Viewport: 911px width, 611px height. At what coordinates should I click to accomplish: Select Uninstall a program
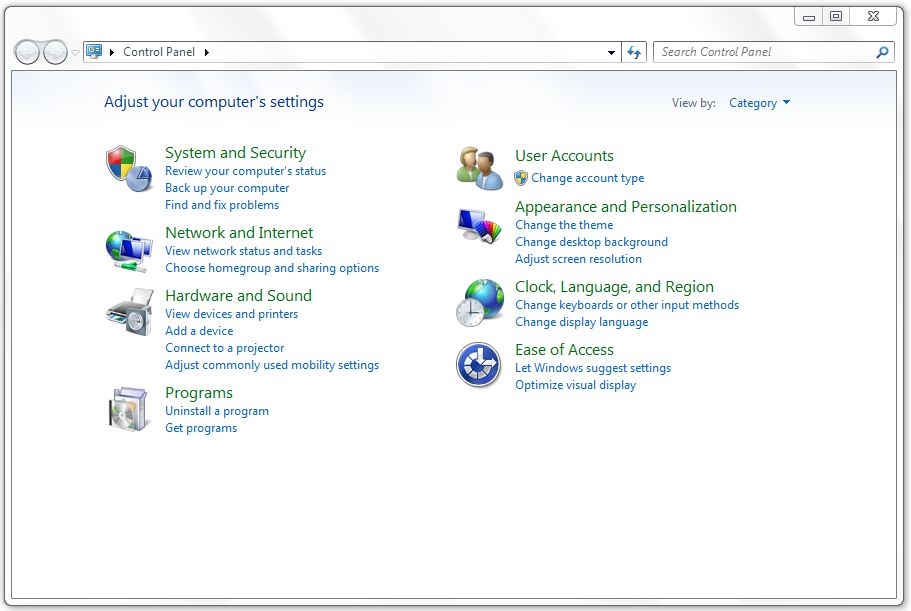217,411
